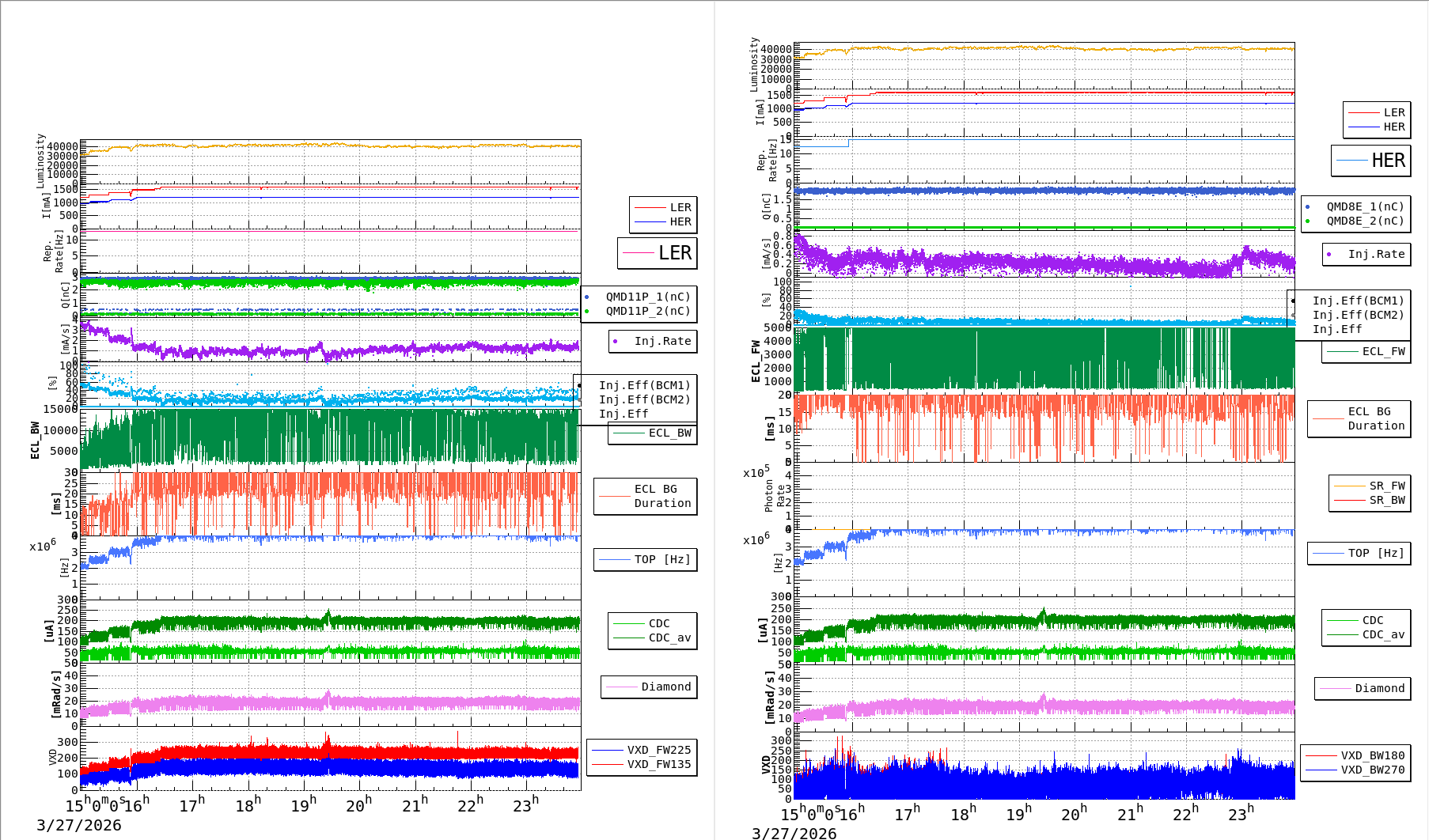Select the QMD11P_1(nC) legend entry
This screenshot has height=840, width=1429.
[x=647, y=297]
